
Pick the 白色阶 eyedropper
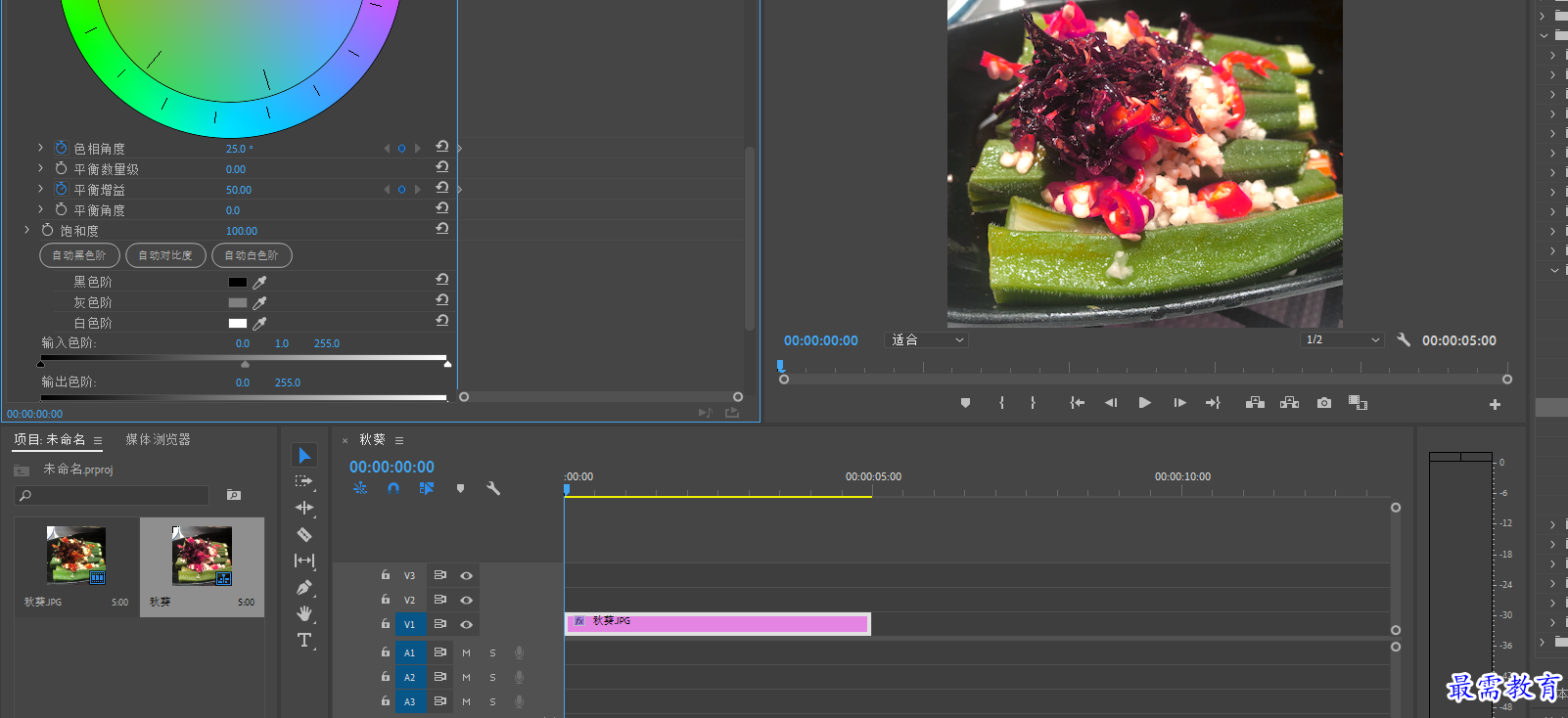(259, 323)
